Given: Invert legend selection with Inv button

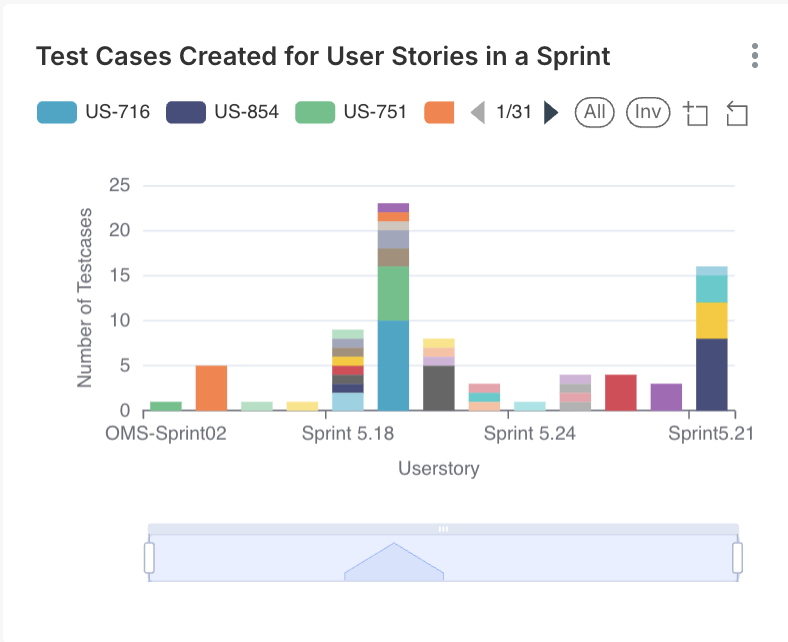Looking at the screenshot, I should [648, 112].
